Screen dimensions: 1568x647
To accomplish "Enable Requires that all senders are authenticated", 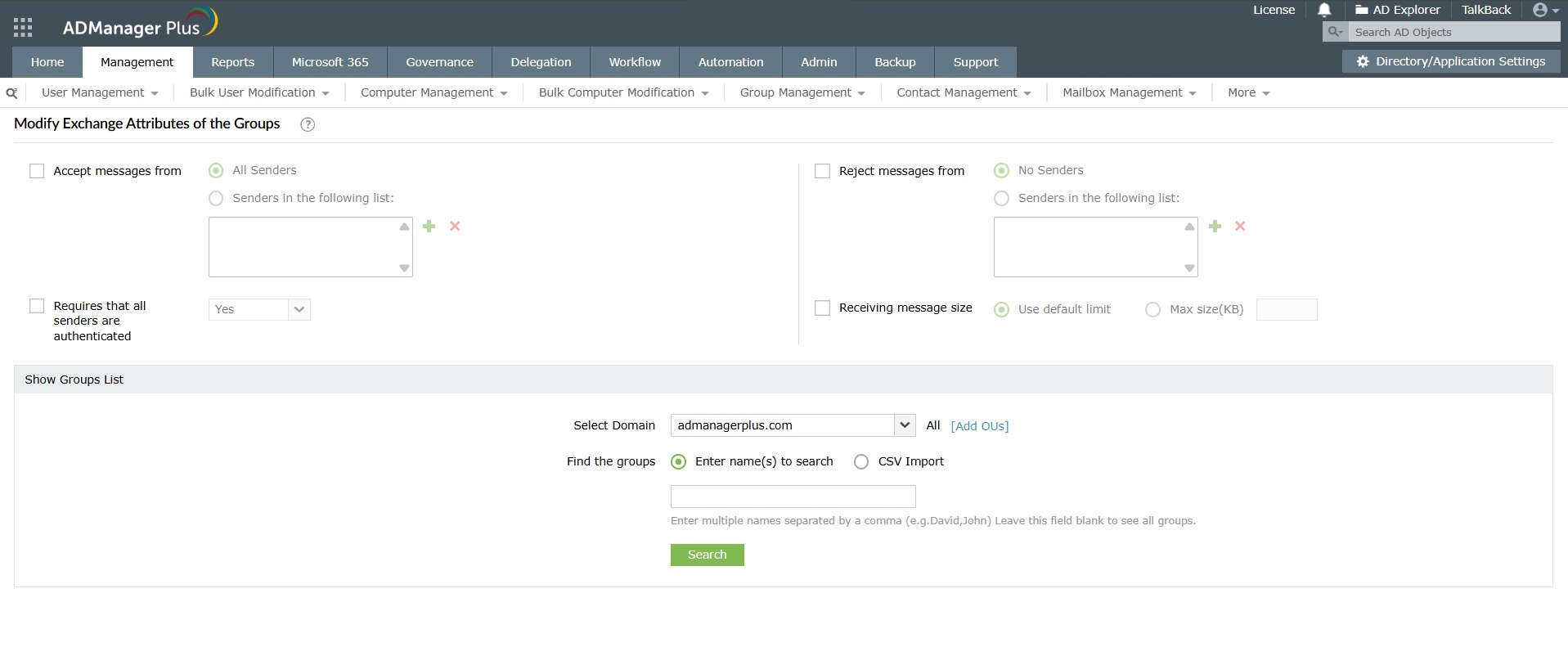I will tap(37, 306).
